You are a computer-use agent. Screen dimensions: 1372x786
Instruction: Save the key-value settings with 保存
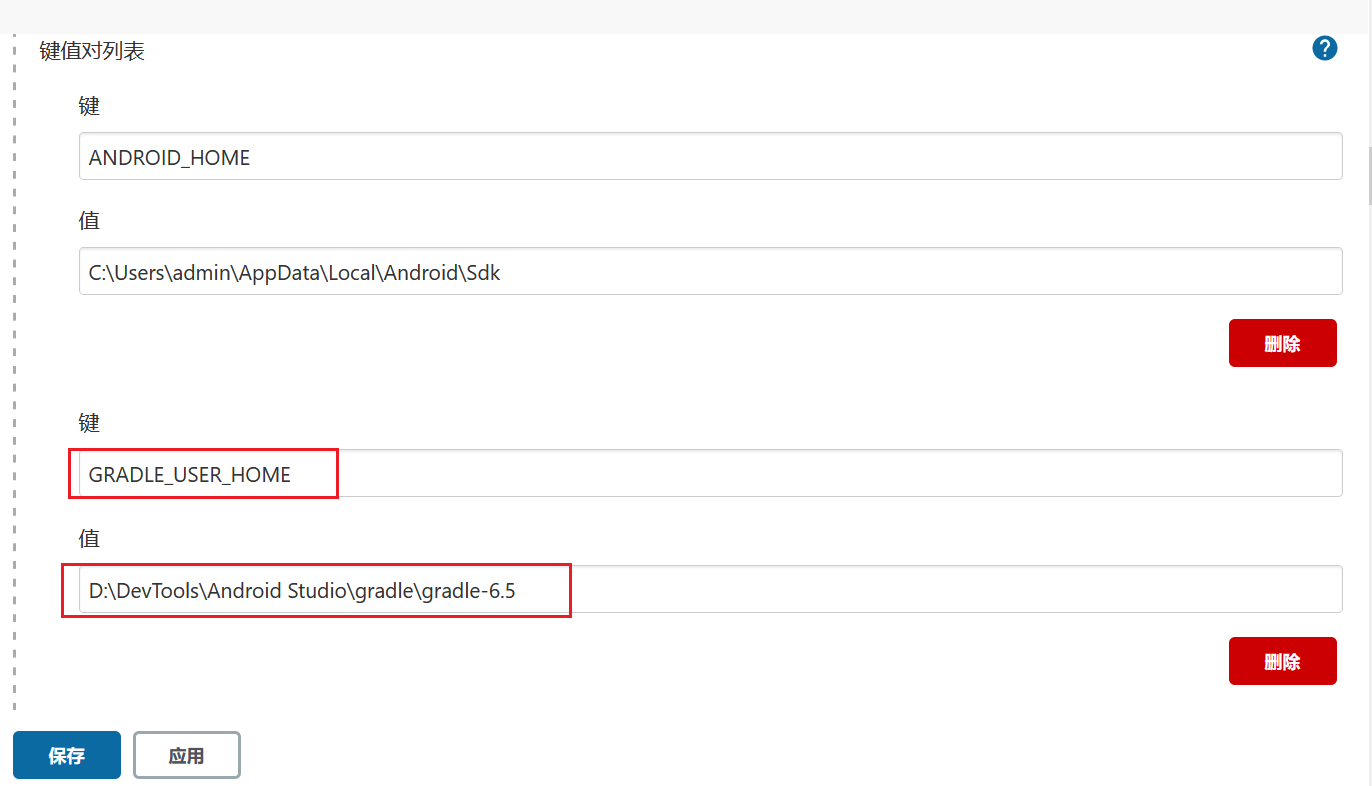pyautogui.click(x=66, y=755)
